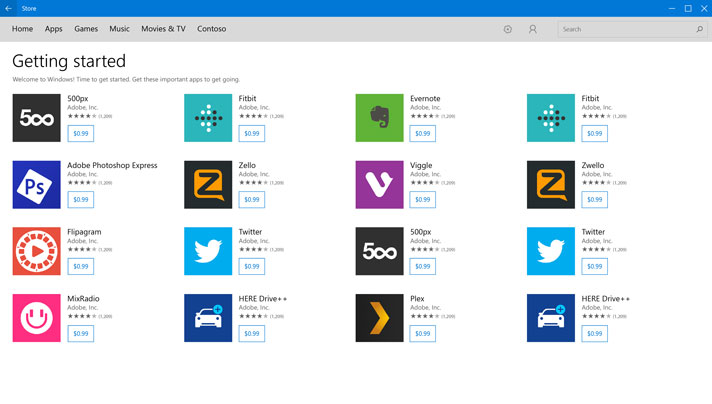This screenshot has width=712, height=404.
Task: Click the Zello app title
Action: (x=247, y=165)
